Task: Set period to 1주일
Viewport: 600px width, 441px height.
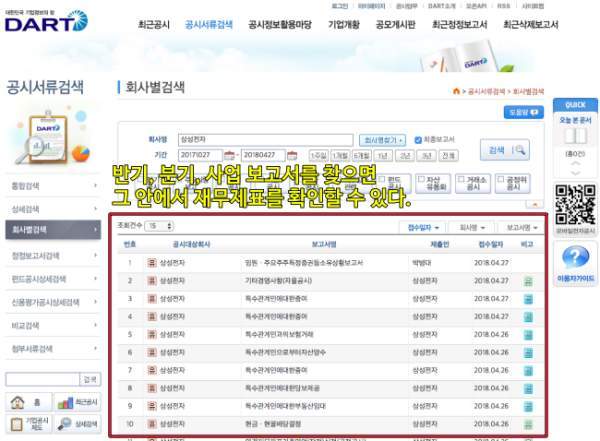Action: pyautogui.click(x=318, y=156)
